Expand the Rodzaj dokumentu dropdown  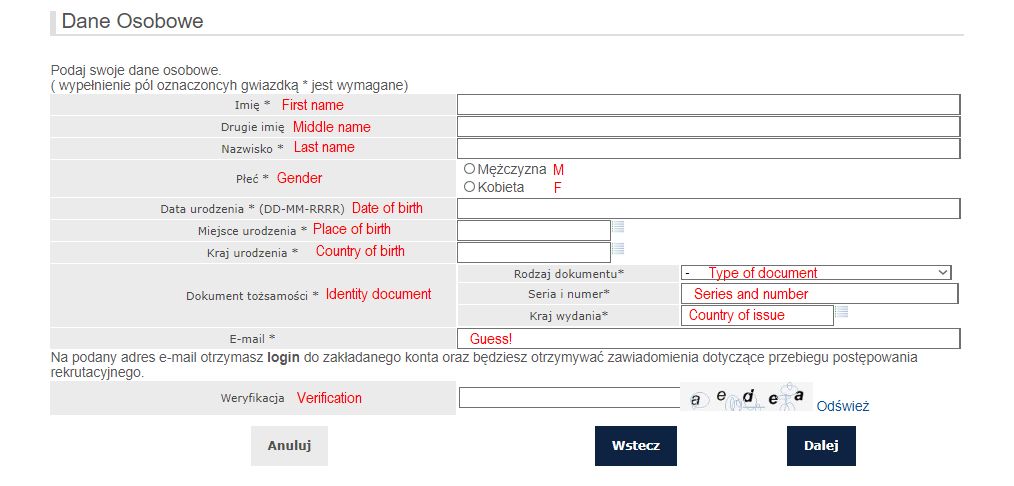(816, 272)
